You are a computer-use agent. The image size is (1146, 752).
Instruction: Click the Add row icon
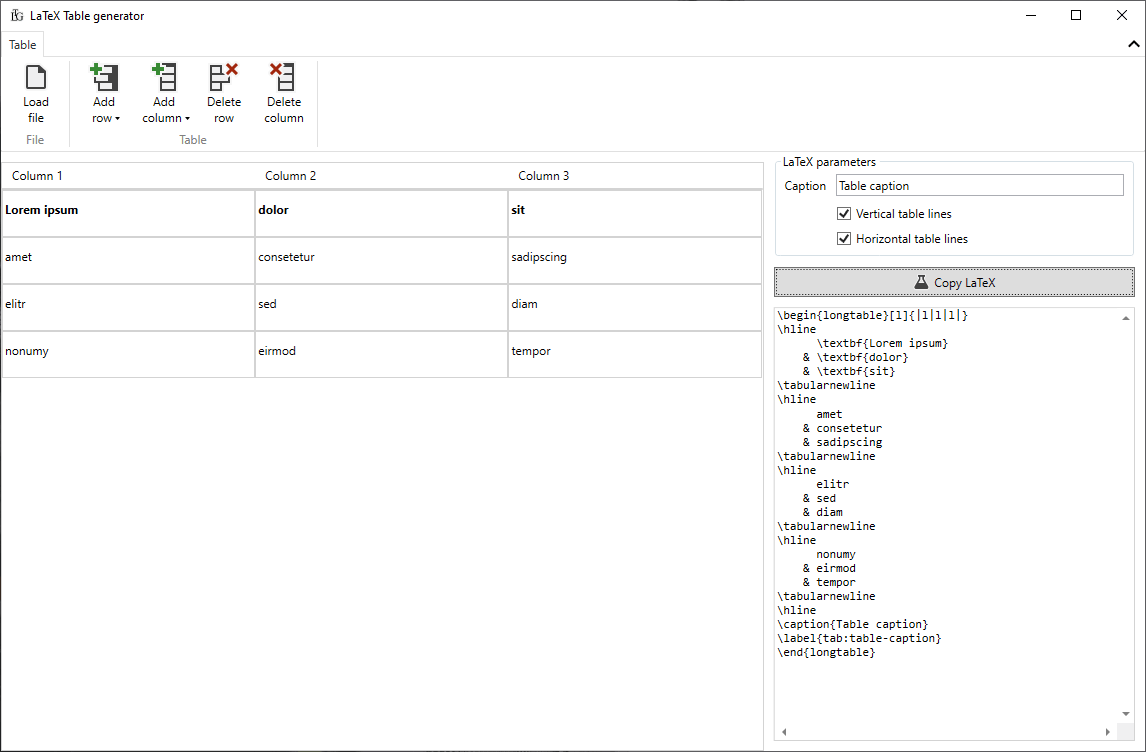coord(104,77)
